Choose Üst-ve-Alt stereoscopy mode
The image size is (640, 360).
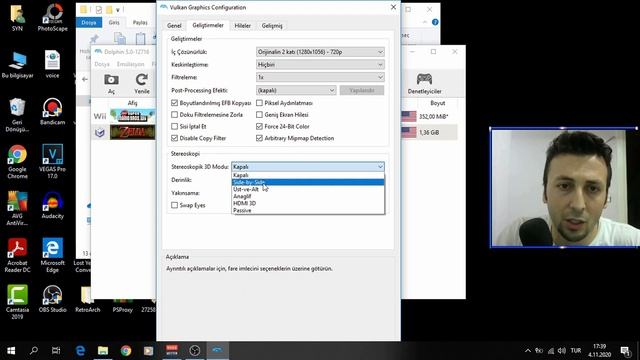[x=308, y=189]
